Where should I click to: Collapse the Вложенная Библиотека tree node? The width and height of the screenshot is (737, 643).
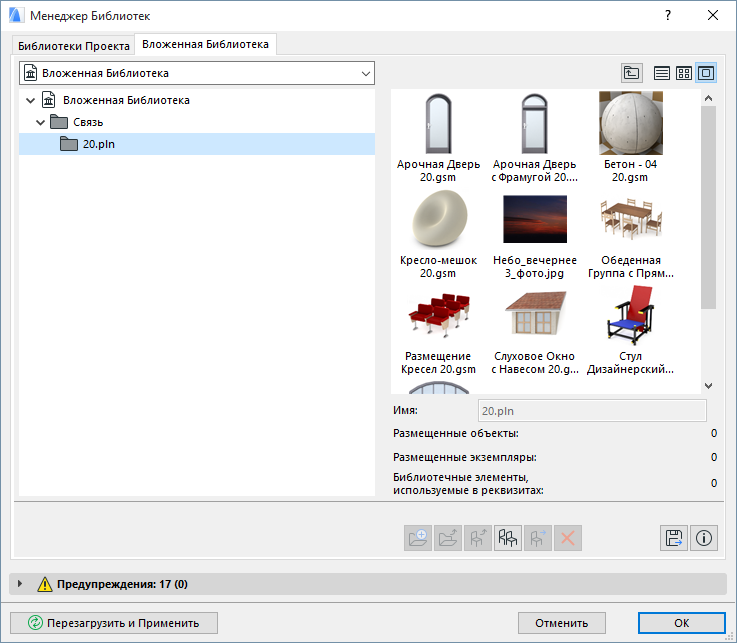31,100
